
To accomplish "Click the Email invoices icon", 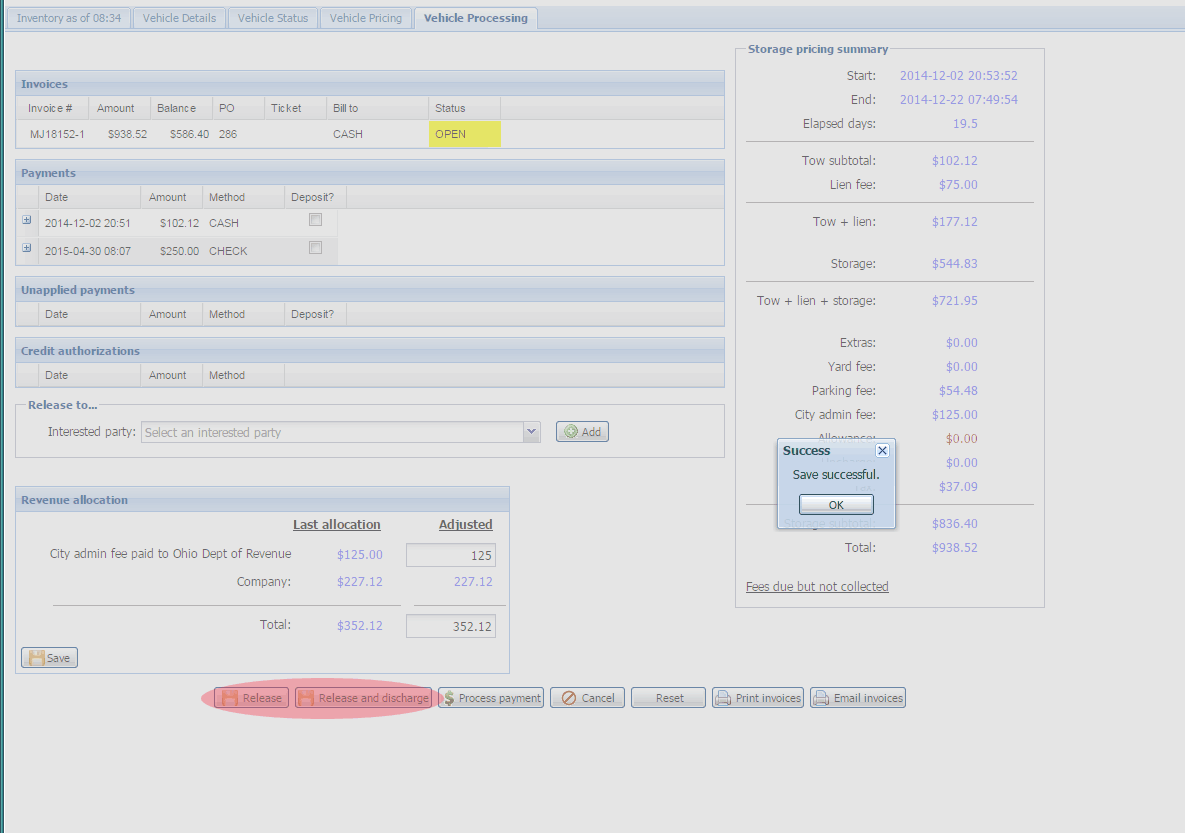I will click(821, 698).
